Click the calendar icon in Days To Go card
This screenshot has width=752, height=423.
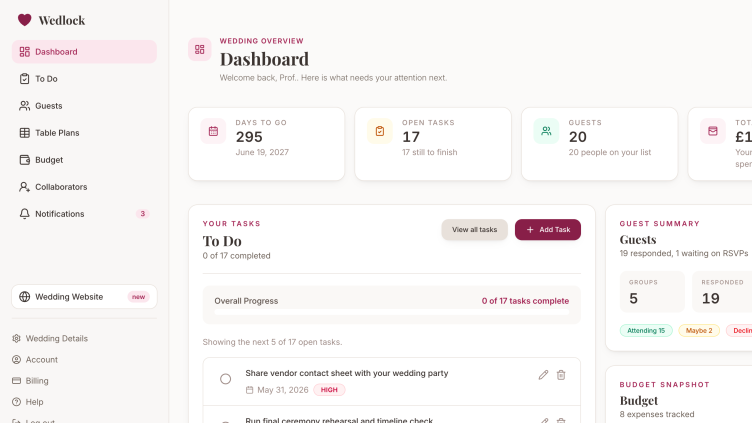pyautogui.click(x=213, y=131)
